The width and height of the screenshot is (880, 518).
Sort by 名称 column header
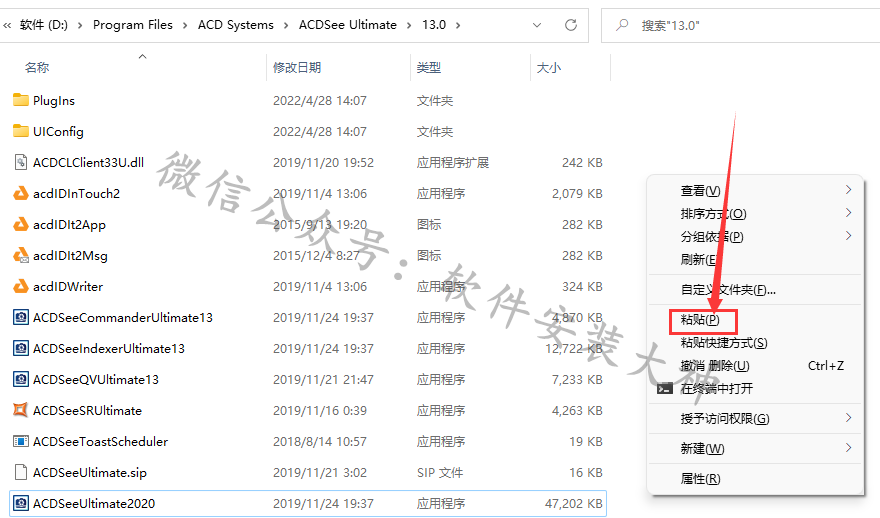tap(37, 67)
